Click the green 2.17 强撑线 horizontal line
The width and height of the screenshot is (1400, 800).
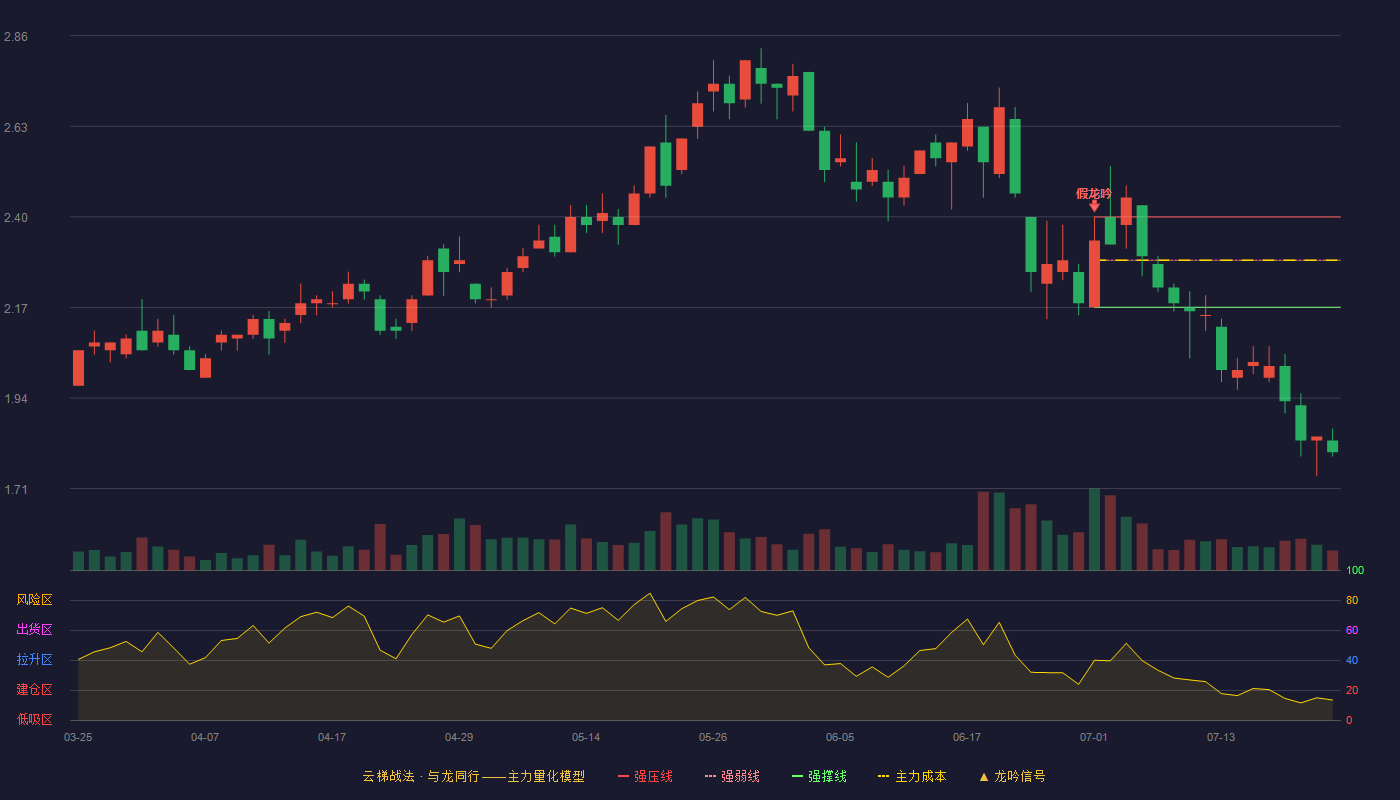pos(1220,307)
